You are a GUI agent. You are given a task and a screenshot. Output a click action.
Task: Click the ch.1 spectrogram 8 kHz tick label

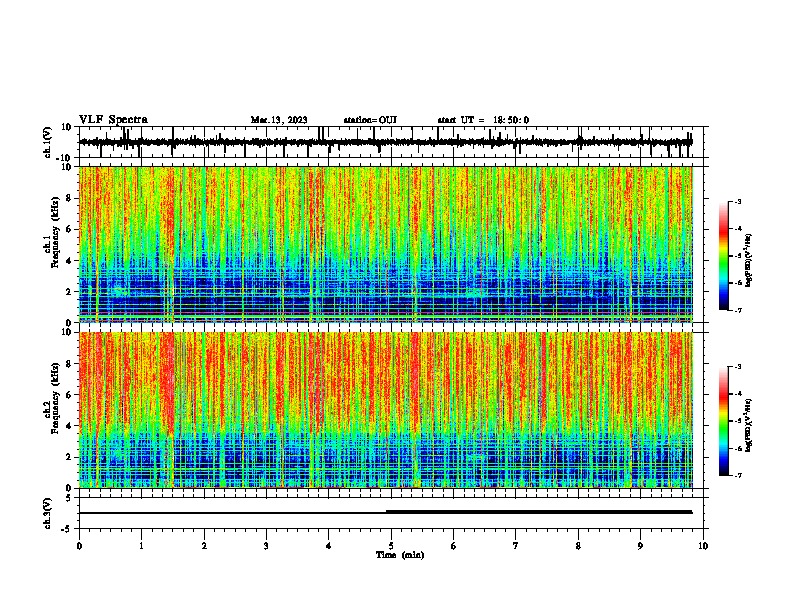69,198
